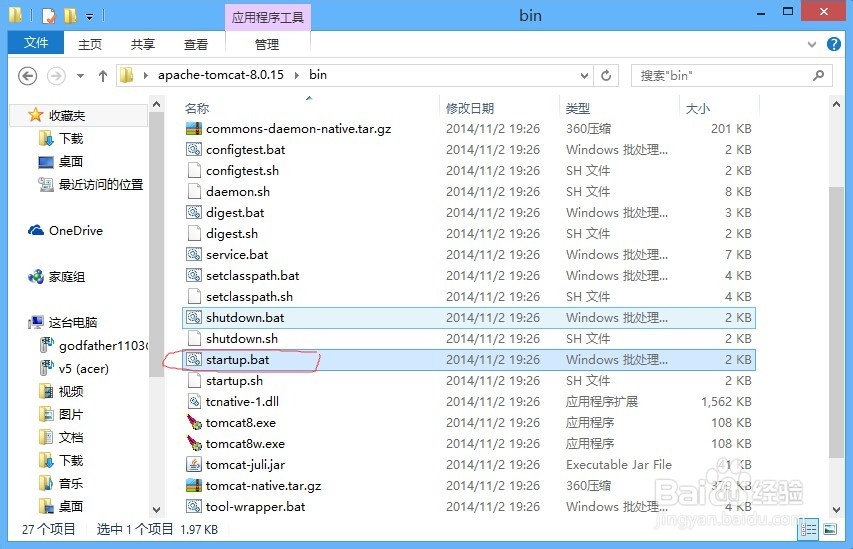The height and width of the screenshot is (549, 853).
Task: Go back with the Back arrow
Action: (28, 76)
